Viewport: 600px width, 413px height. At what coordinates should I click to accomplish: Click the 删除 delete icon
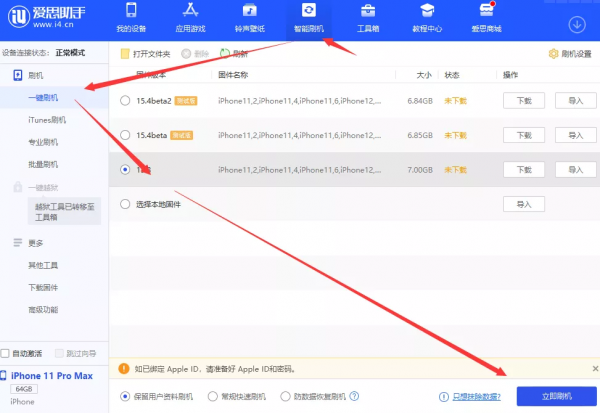pos(186,54)
